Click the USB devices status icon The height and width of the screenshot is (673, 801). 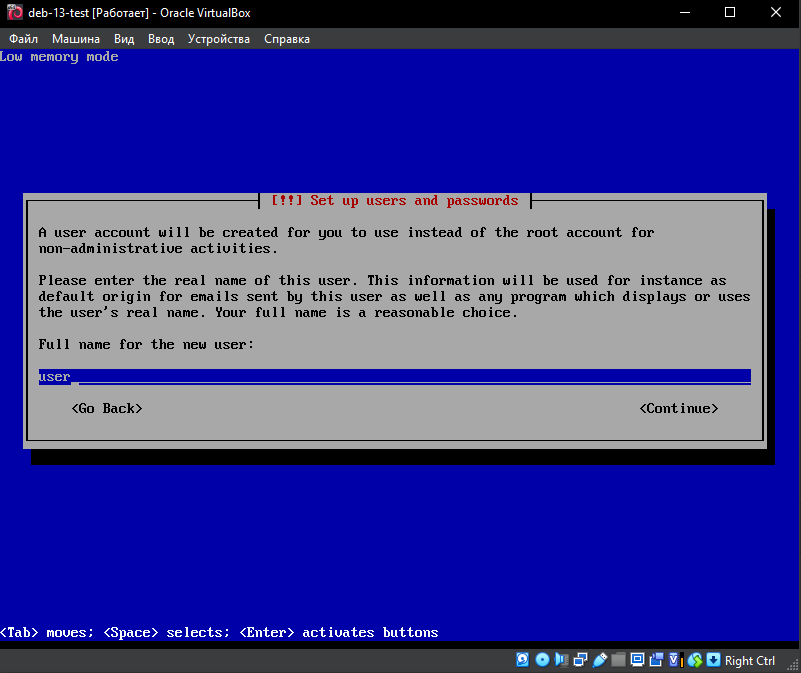pyautogui.click(x=599, y=660)
